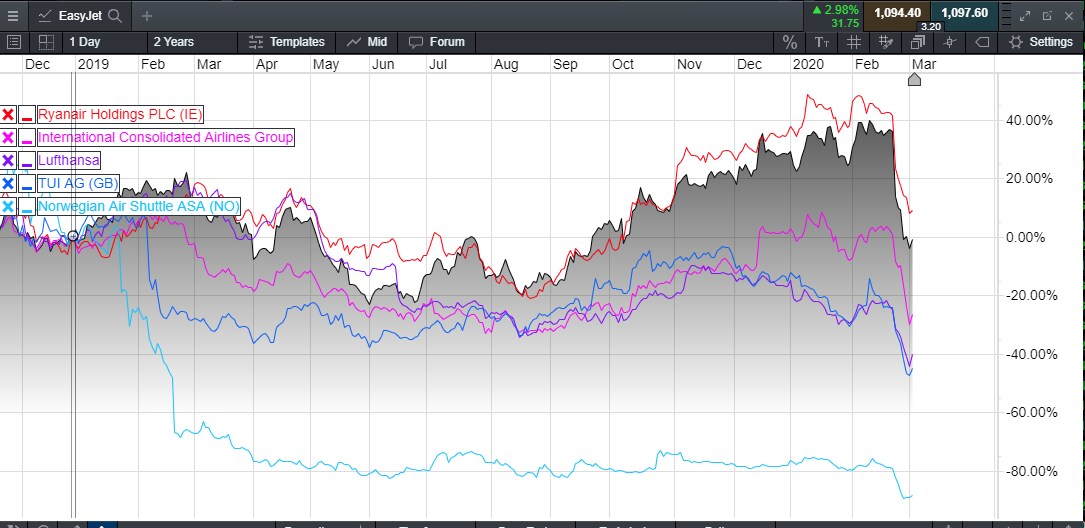The image size is (1085, 528).
Task: Add a new chart tab with plus
Action: click(147, 15)
